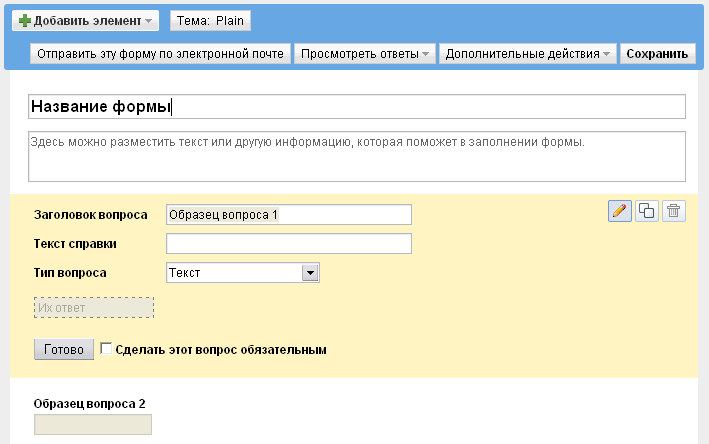Click Отправить эту форму по электронной почте
Viewport: 709px width, 444px height.
click(160, 54)
